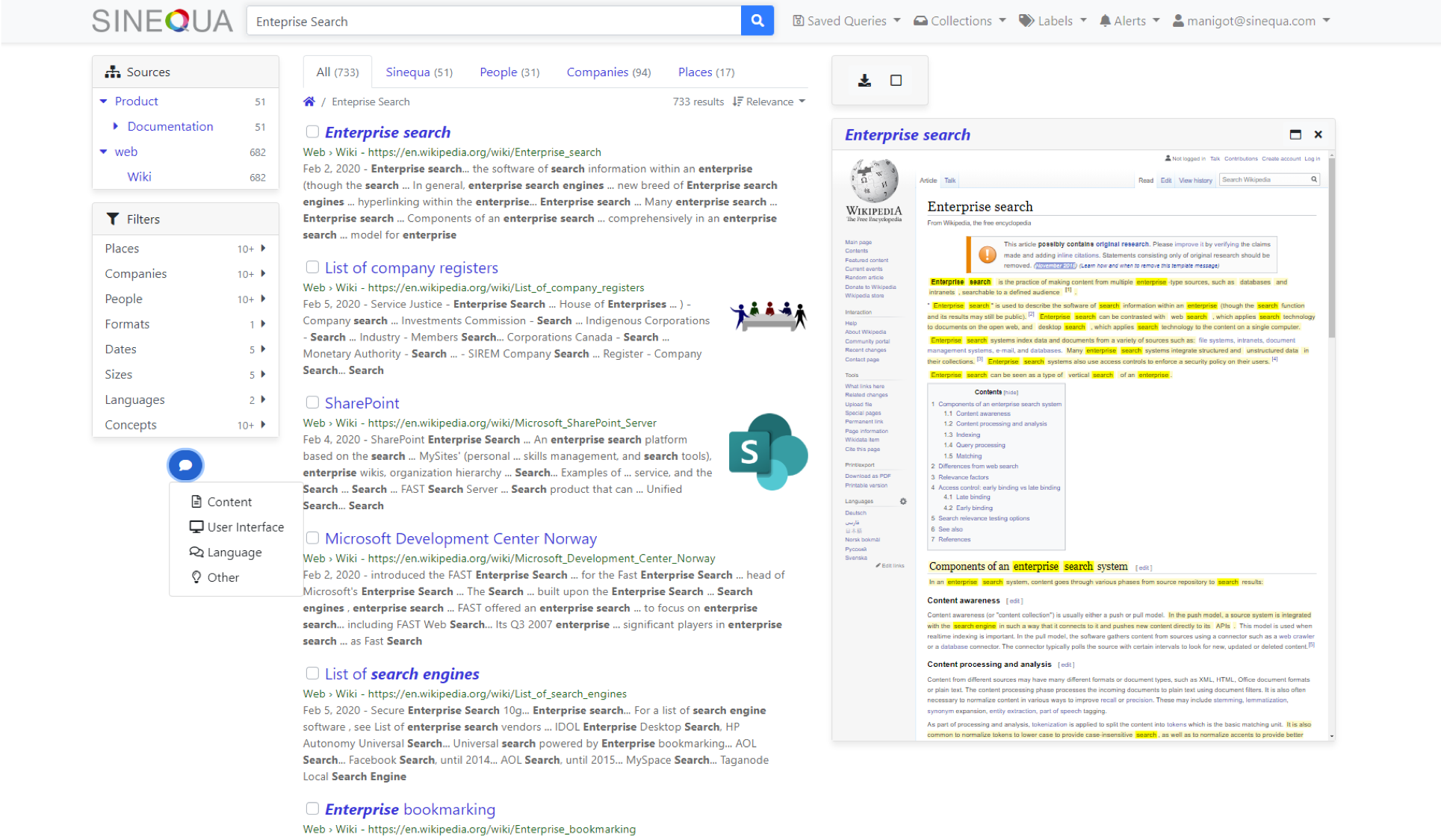Click the home icon in breadcrumb
Viewport: 1441px width, 840px height.
tap(309, 102)
